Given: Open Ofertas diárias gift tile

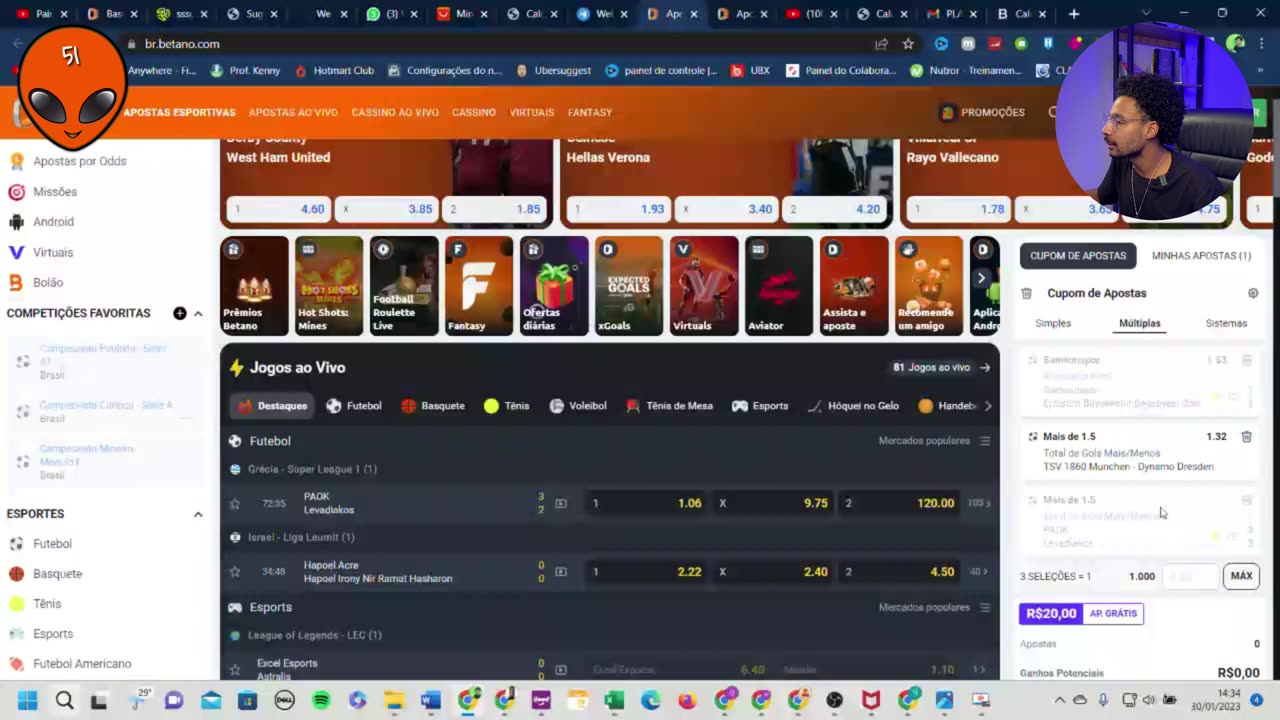Looking at the screenshot, I should [x=554, y=285].
